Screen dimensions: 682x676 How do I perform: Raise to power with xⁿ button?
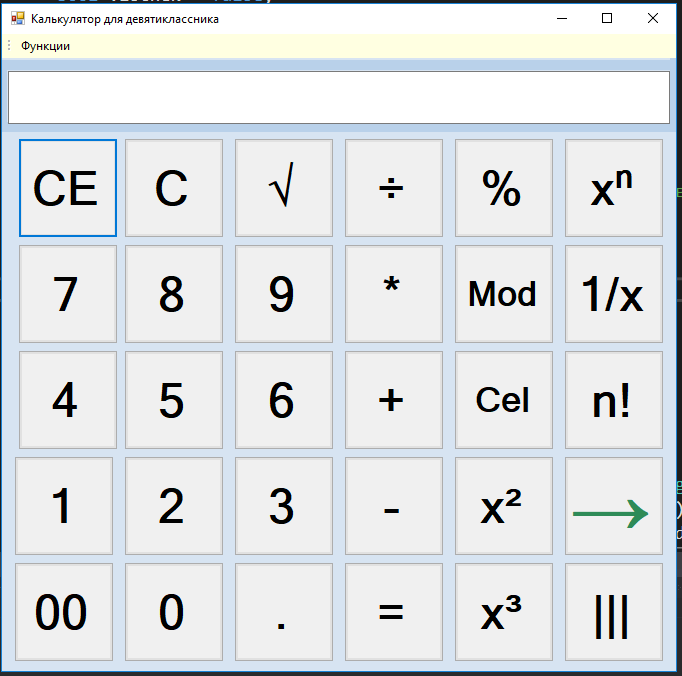(614, 188)
